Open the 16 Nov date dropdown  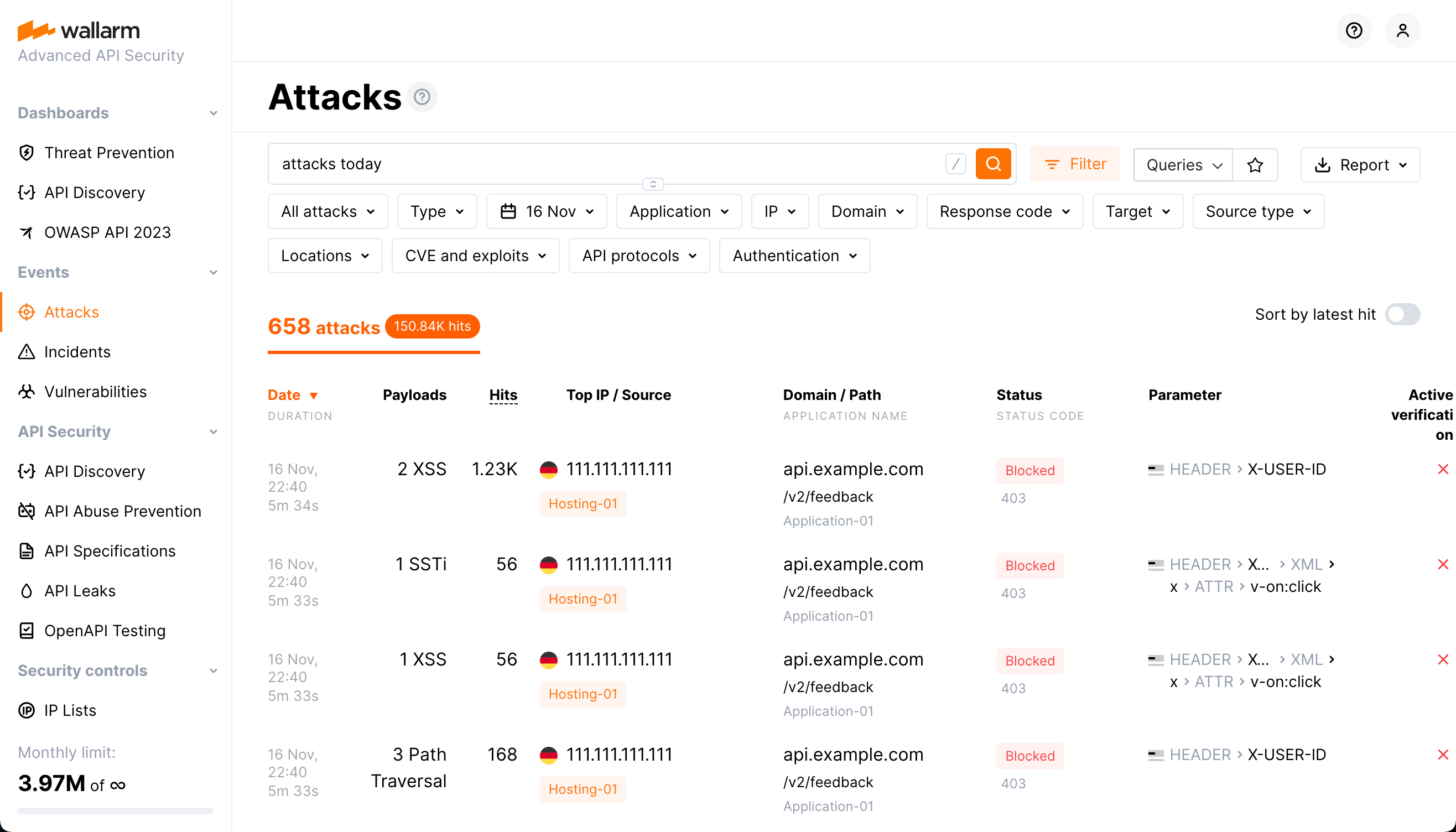tap(547, 211)
